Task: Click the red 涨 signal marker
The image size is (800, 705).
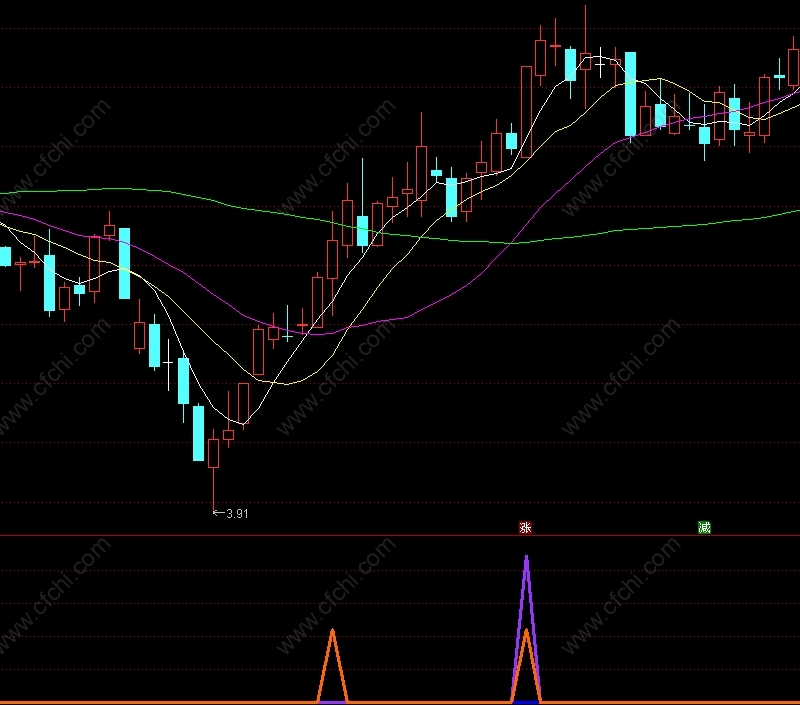Action: click(x=526, y=527)
